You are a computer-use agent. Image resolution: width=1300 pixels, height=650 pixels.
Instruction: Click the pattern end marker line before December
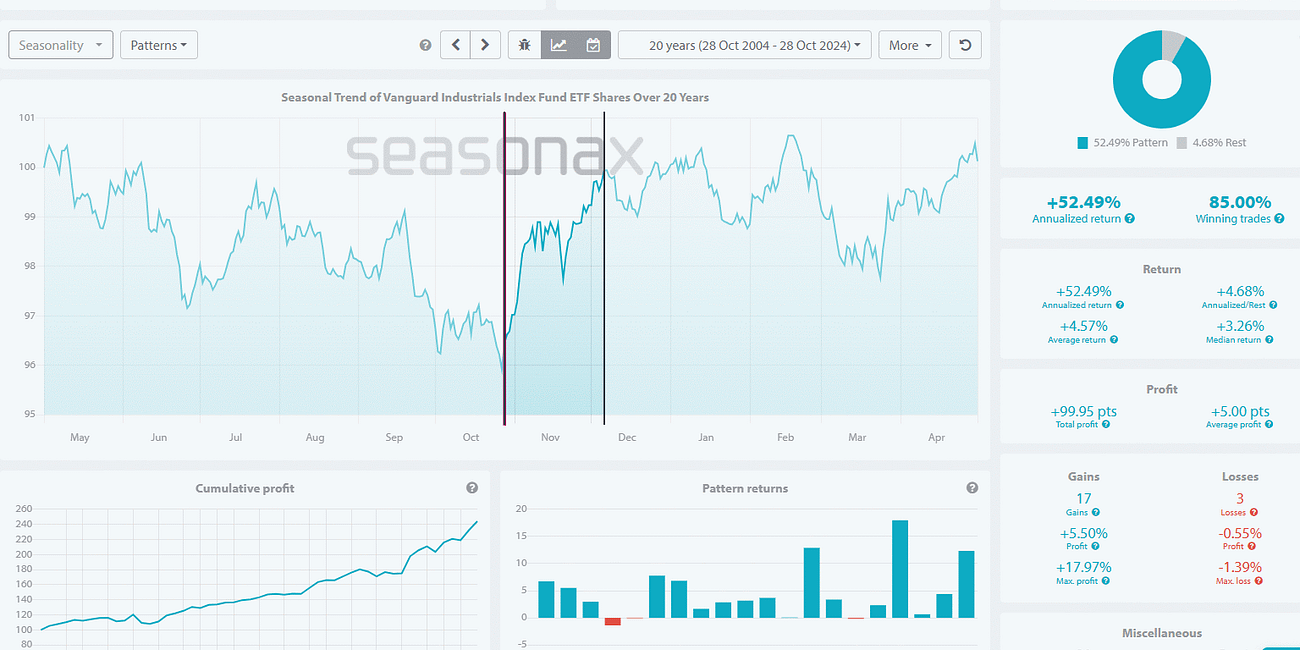tap(604, 270)
